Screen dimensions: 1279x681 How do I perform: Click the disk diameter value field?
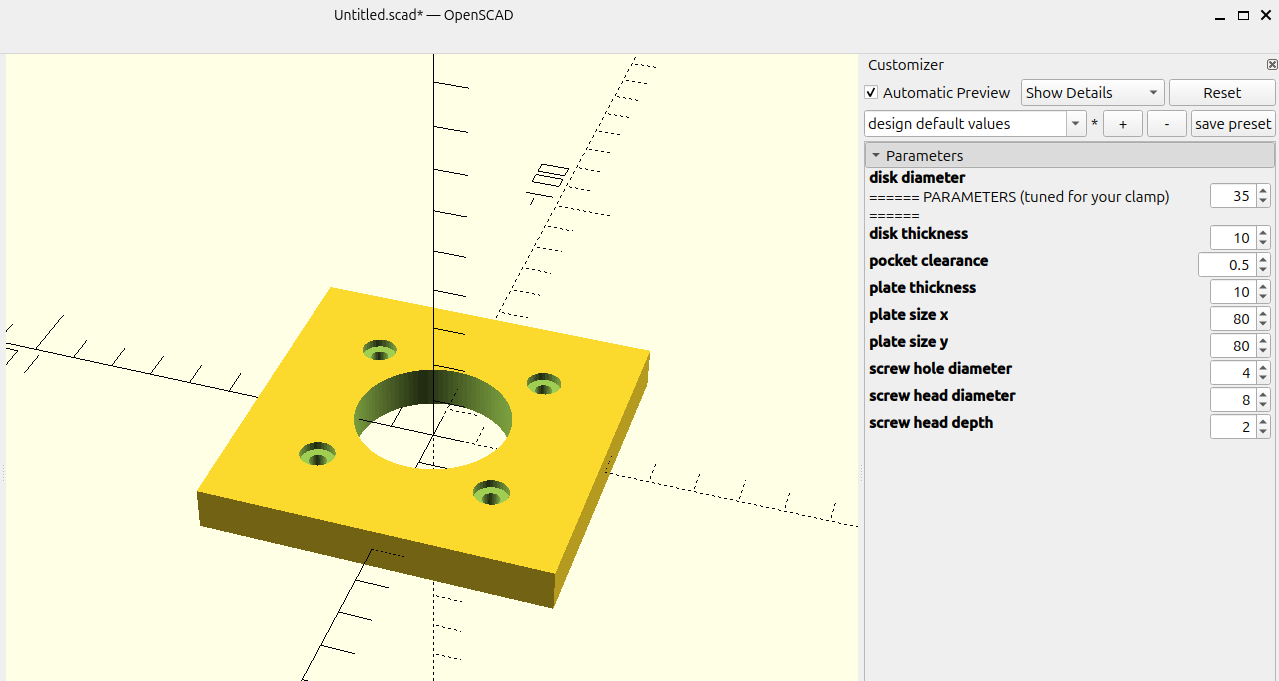pyautogui.click(x=1233, y=196)
